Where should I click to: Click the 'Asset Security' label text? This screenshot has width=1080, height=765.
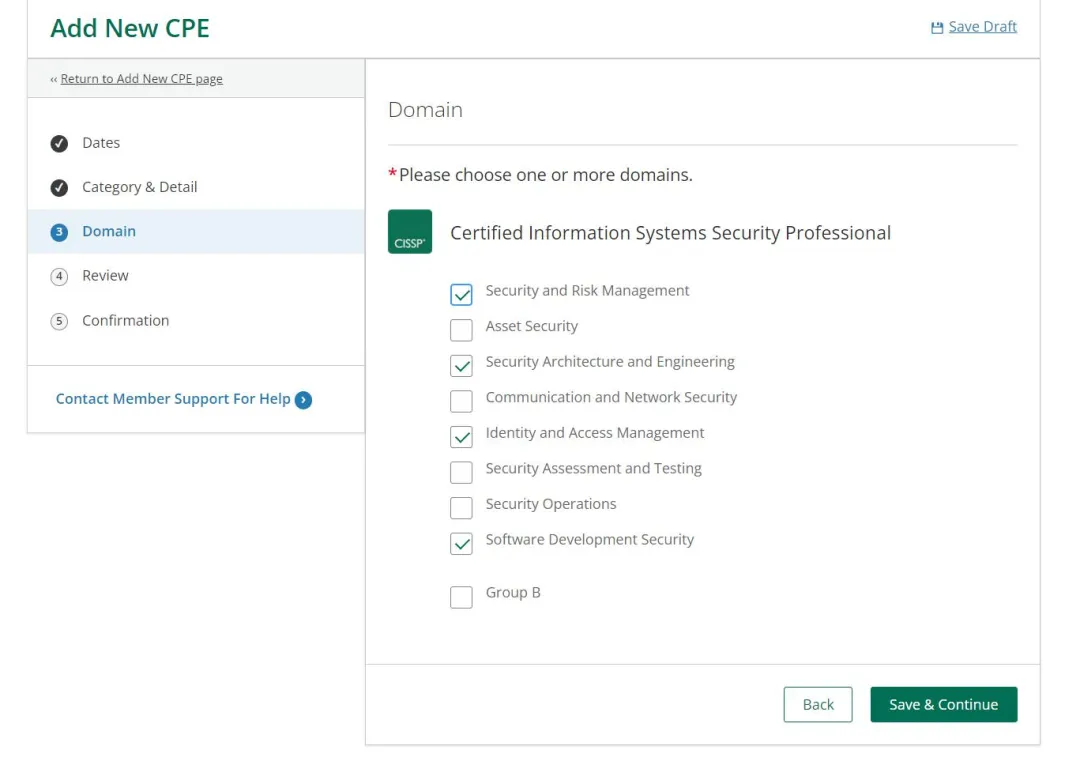532,326
